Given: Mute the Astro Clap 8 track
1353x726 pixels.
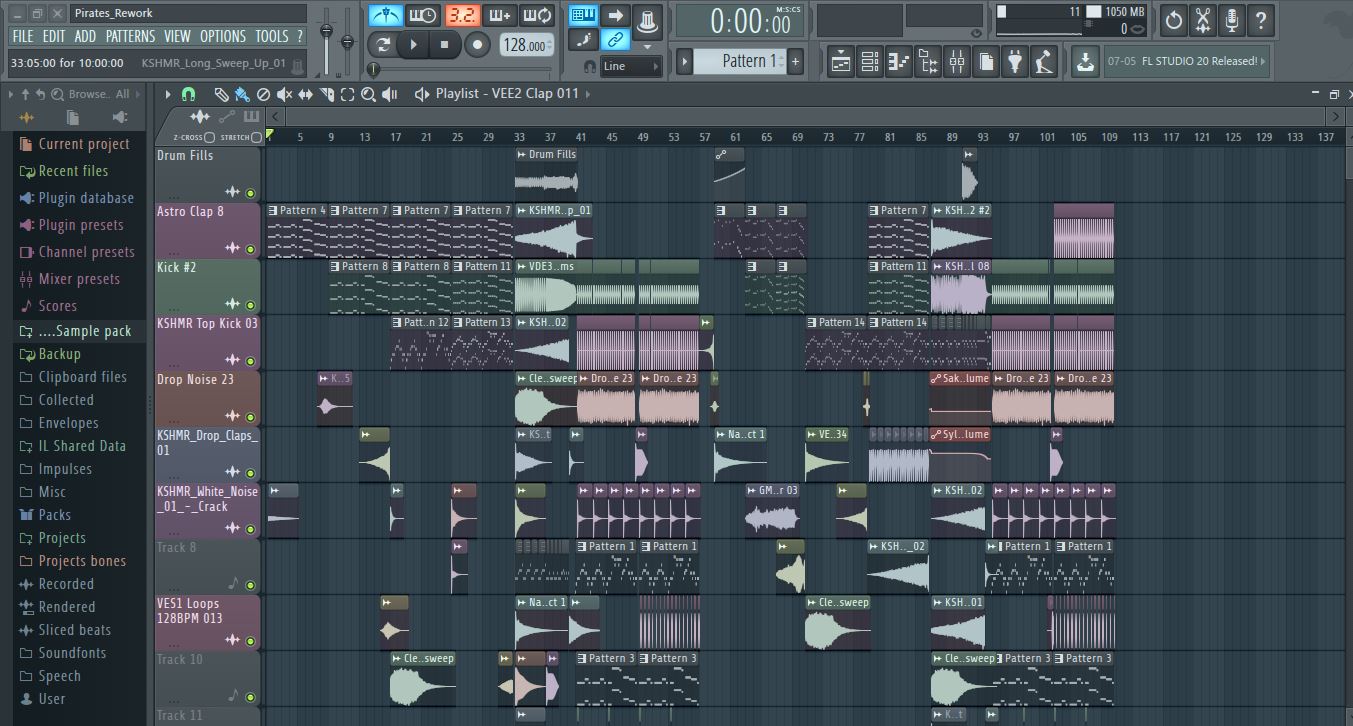Looking at the screenshot, I should [250, 249].
